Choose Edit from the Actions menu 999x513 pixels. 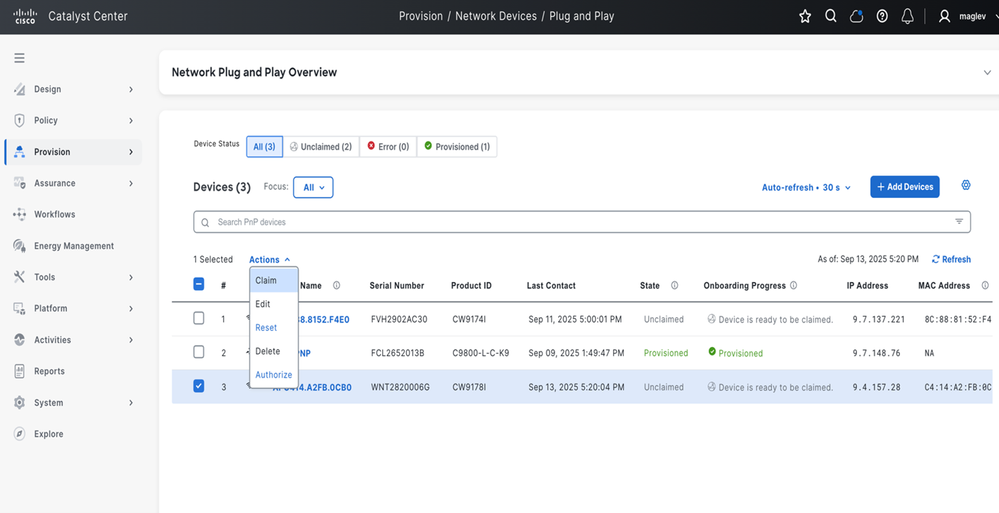[x=274, y=304]
